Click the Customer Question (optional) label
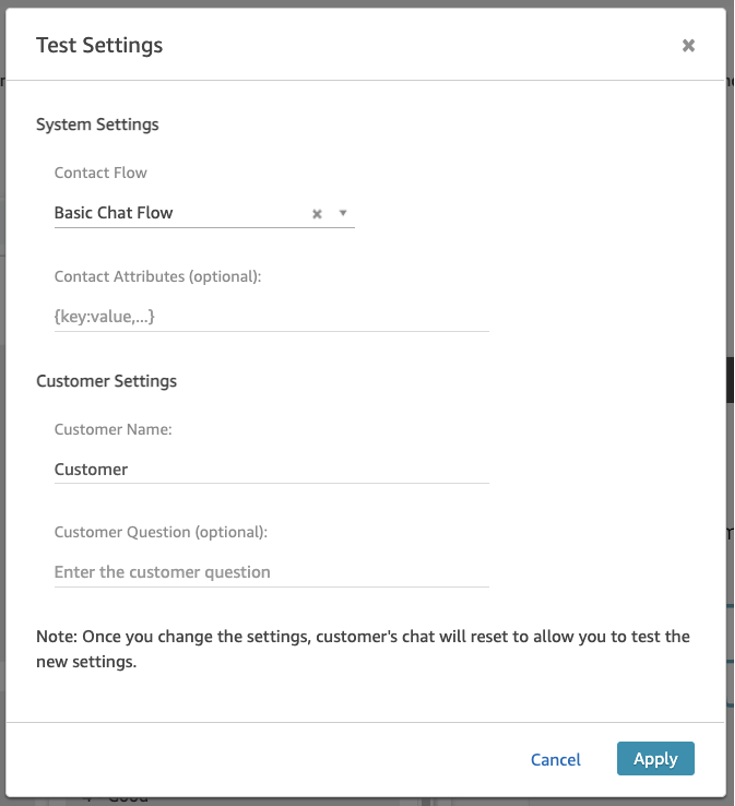Screen dimensions: 735x806 [160, 532]
